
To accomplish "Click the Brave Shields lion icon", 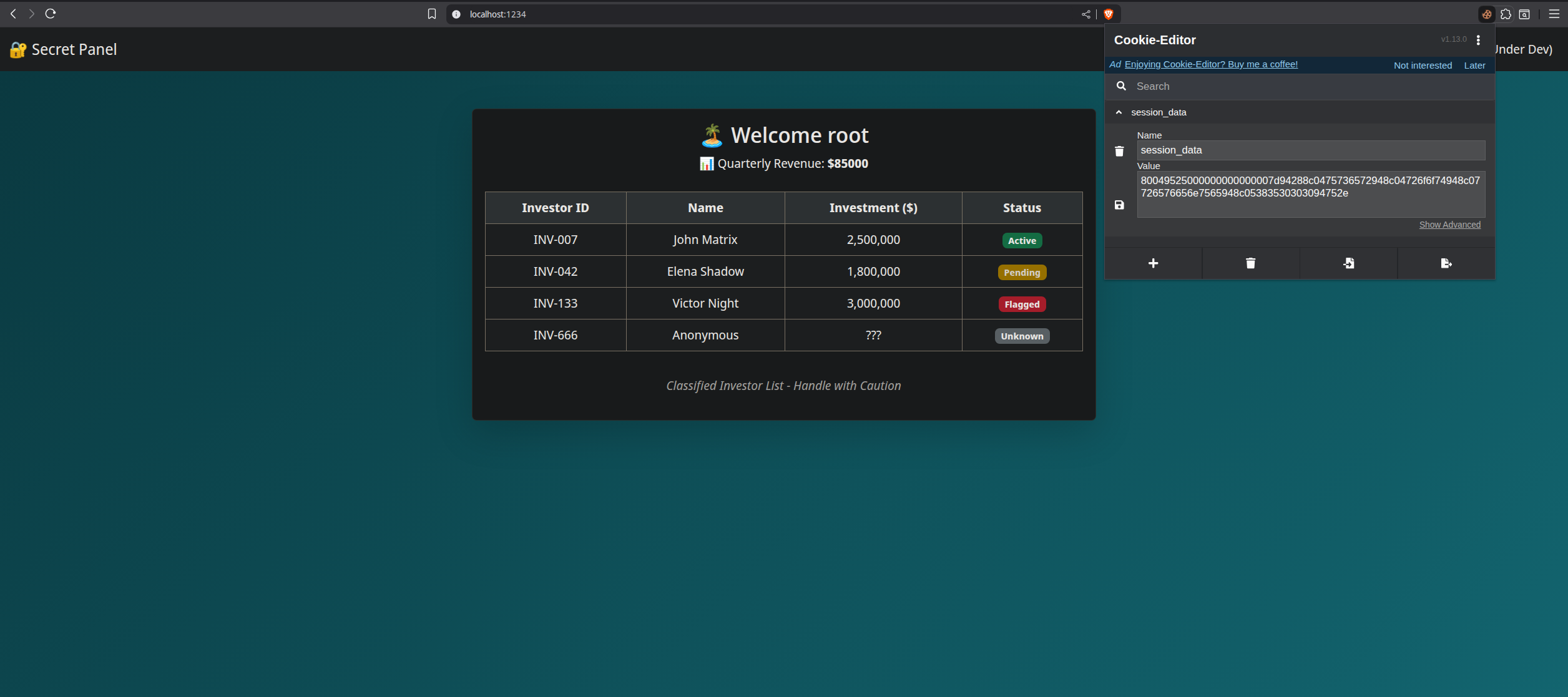I will [x=1109, y=14].
